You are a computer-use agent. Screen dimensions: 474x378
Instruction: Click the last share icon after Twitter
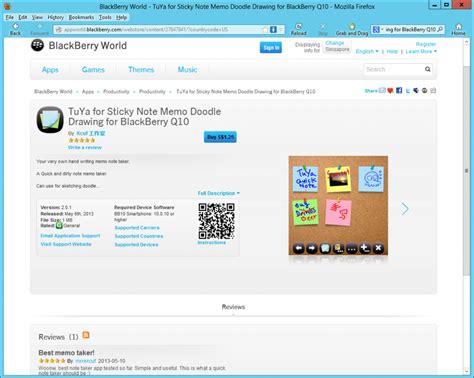[x=433, y=90]
